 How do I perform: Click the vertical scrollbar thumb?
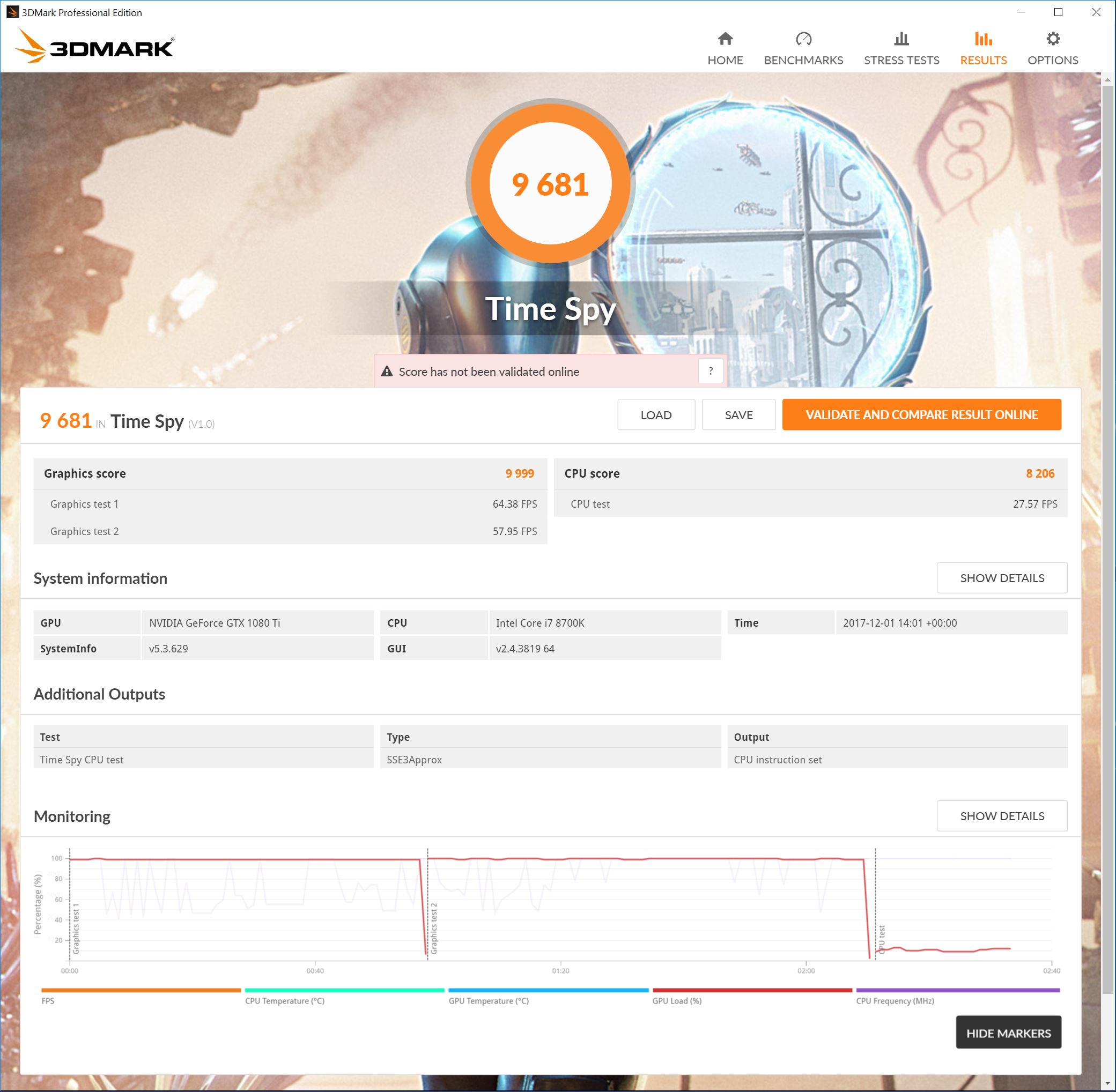[1108, 539]
